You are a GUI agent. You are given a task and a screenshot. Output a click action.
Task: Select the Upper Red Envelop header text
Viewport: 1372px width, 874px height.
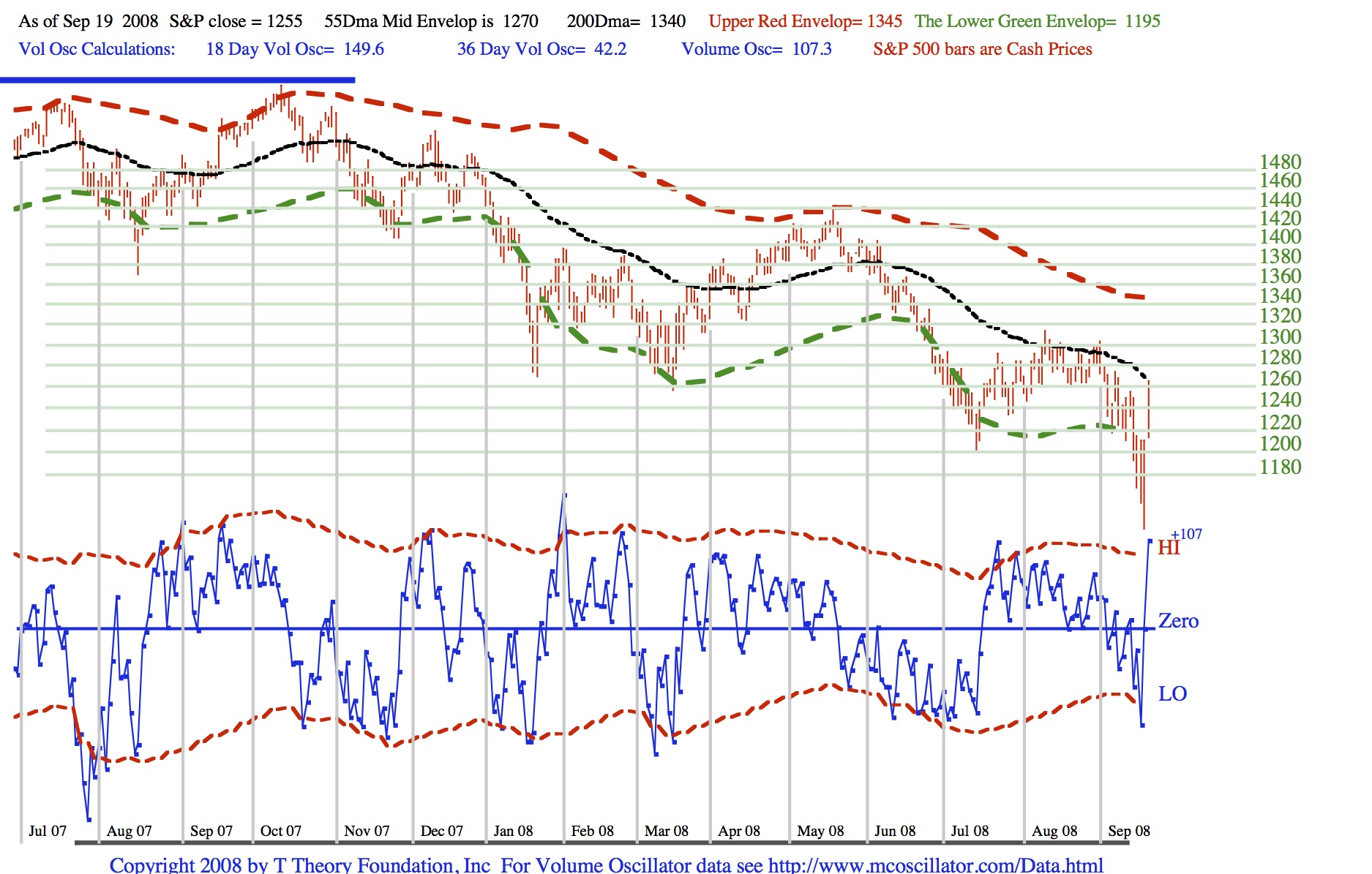point(805,21)
